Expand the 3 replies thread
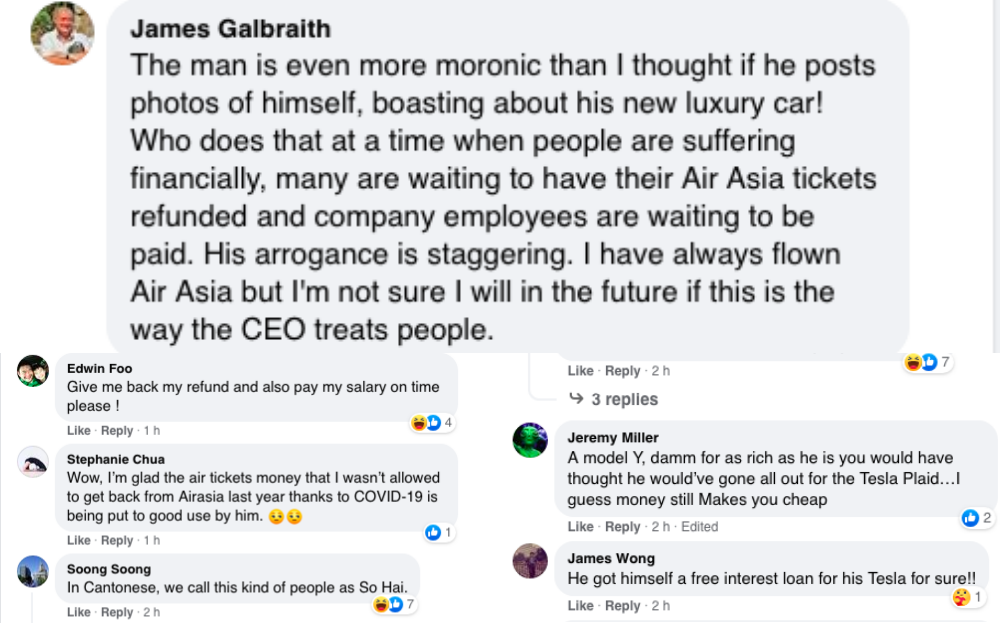This screenshot has width=1000, height=623. pyautogui.click(x=614, y=399)
